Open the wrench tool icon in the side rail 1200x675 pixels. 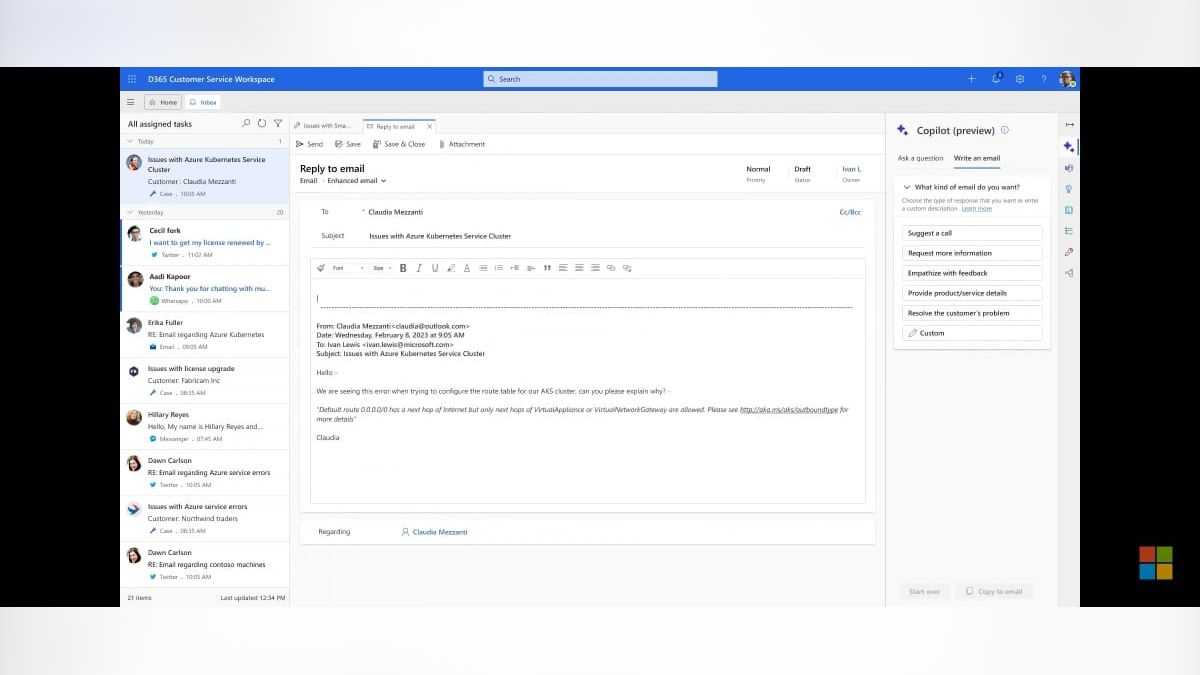pyautogui.click(x=1069, y=252)
